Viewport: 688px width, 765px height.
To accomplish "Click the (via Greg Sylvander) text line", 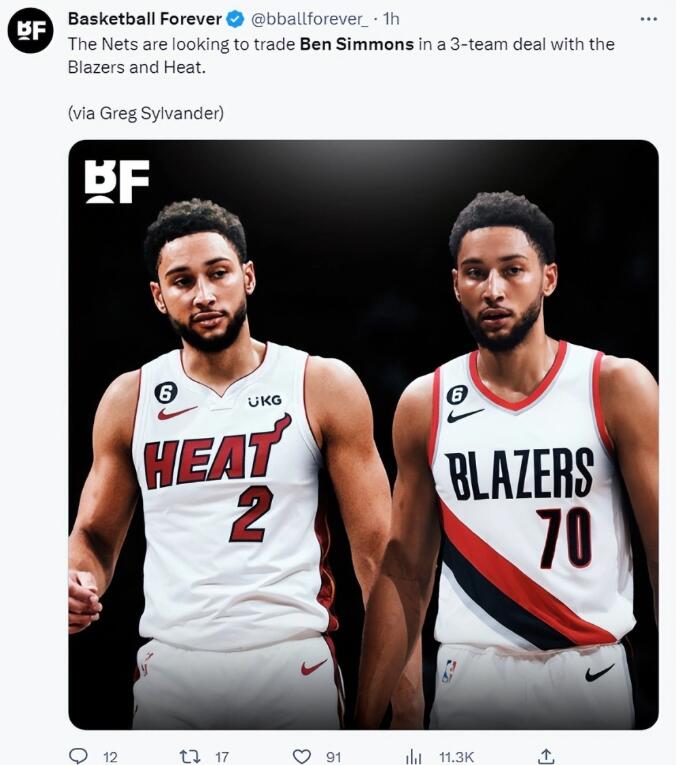I will 146,114.
